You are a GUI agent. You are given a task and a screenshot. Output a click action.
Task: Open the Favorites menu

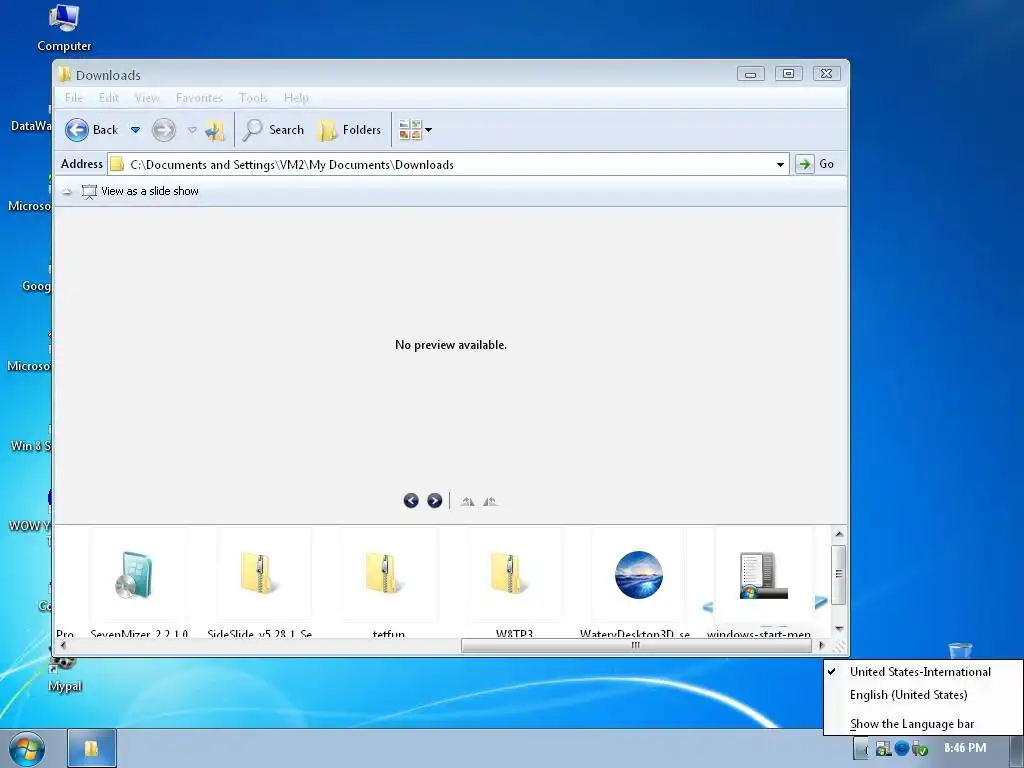199,98
